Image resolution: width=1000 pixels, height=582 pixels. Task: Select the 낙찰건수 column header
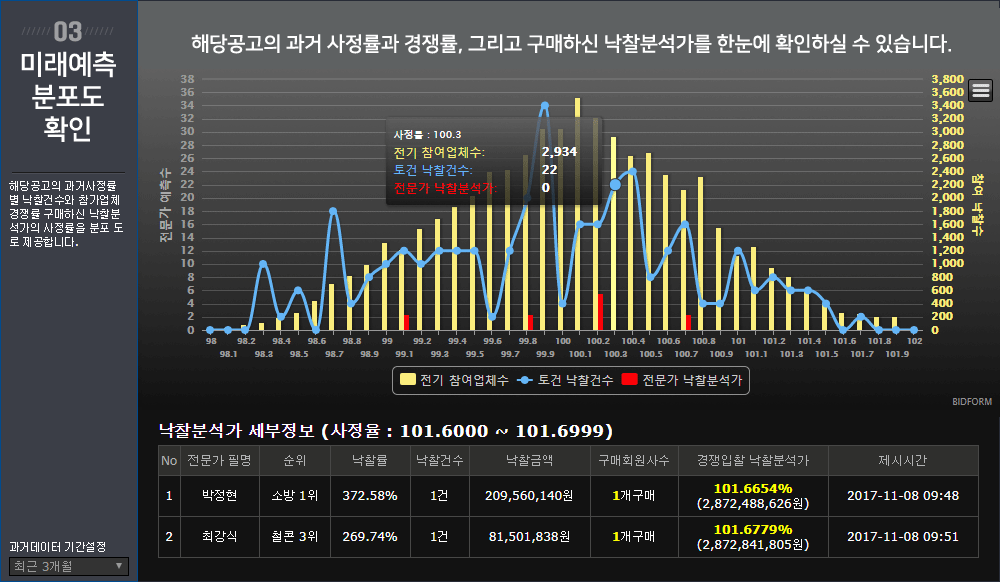[439, 460]
